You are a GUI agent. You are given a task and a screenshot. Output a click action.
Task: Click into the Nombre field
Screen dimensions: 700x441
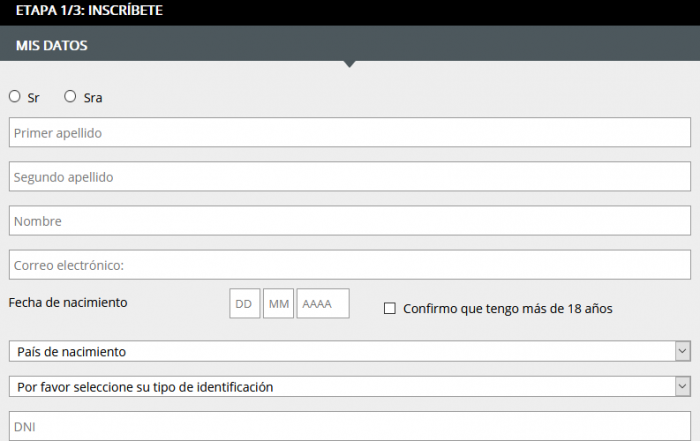pyautogui.click(x=350, y=221)
